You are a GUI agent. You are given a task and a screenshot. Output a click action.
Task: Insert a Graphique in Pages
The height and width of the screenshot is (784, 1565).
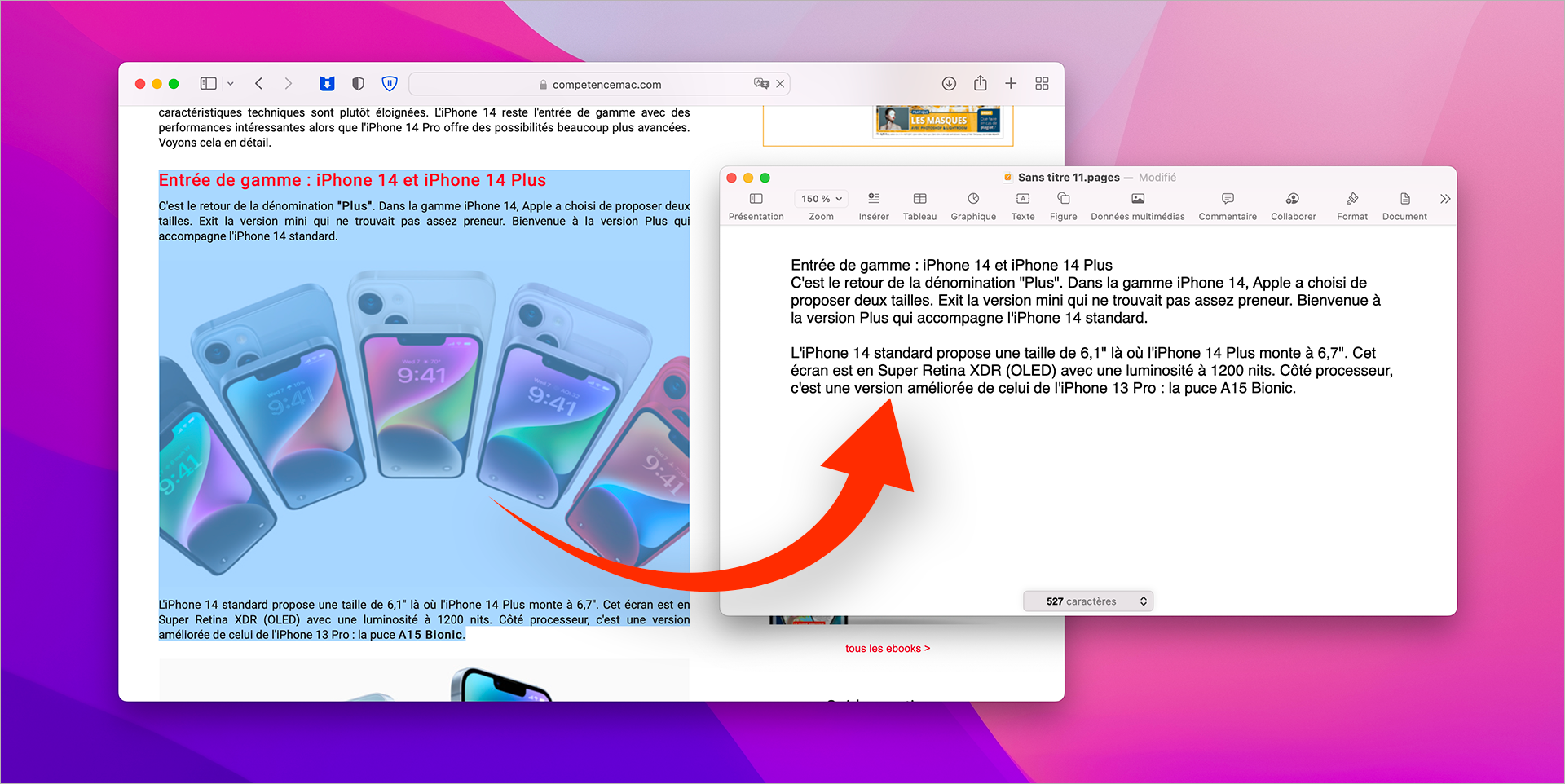coord(973,207)
